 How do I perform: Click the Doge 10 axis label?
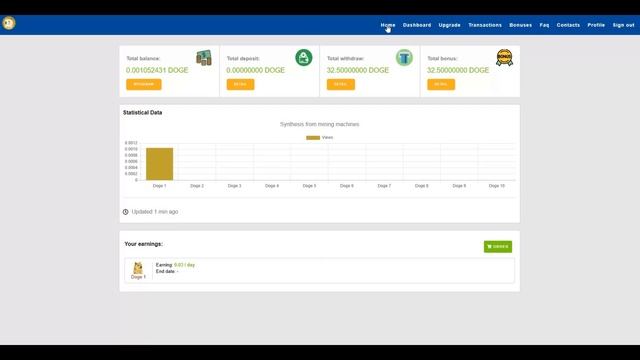coord(497,186)
